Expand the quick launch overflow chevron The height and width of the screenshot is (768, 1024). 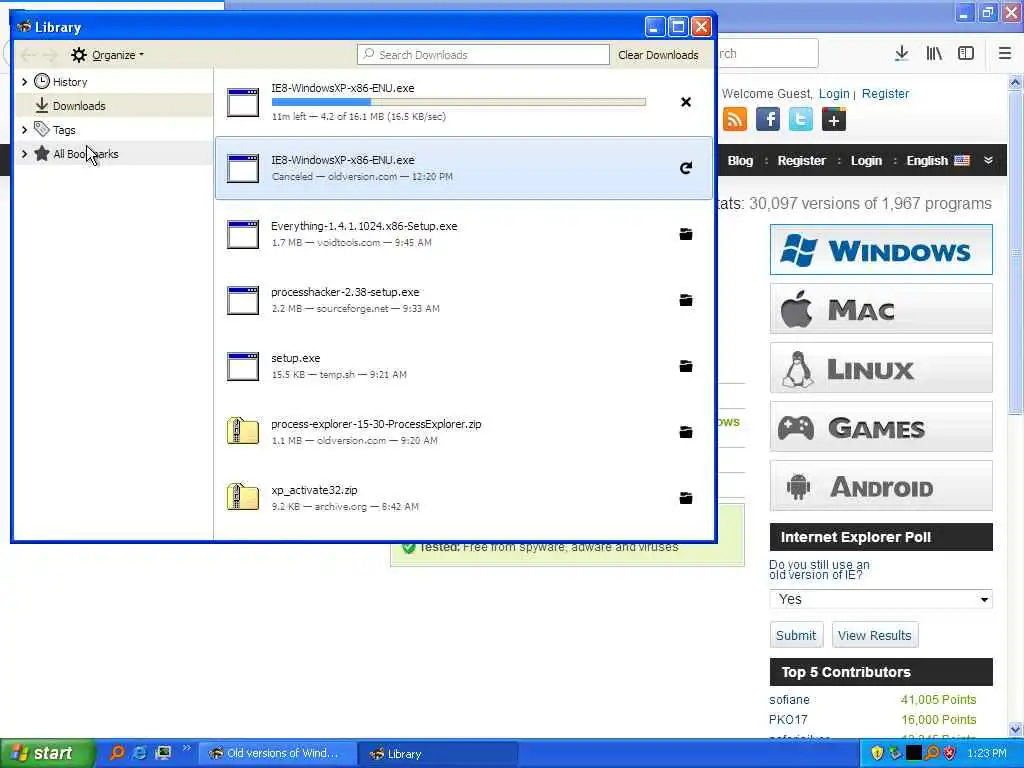pyautogui.click(x=187, y=748)
